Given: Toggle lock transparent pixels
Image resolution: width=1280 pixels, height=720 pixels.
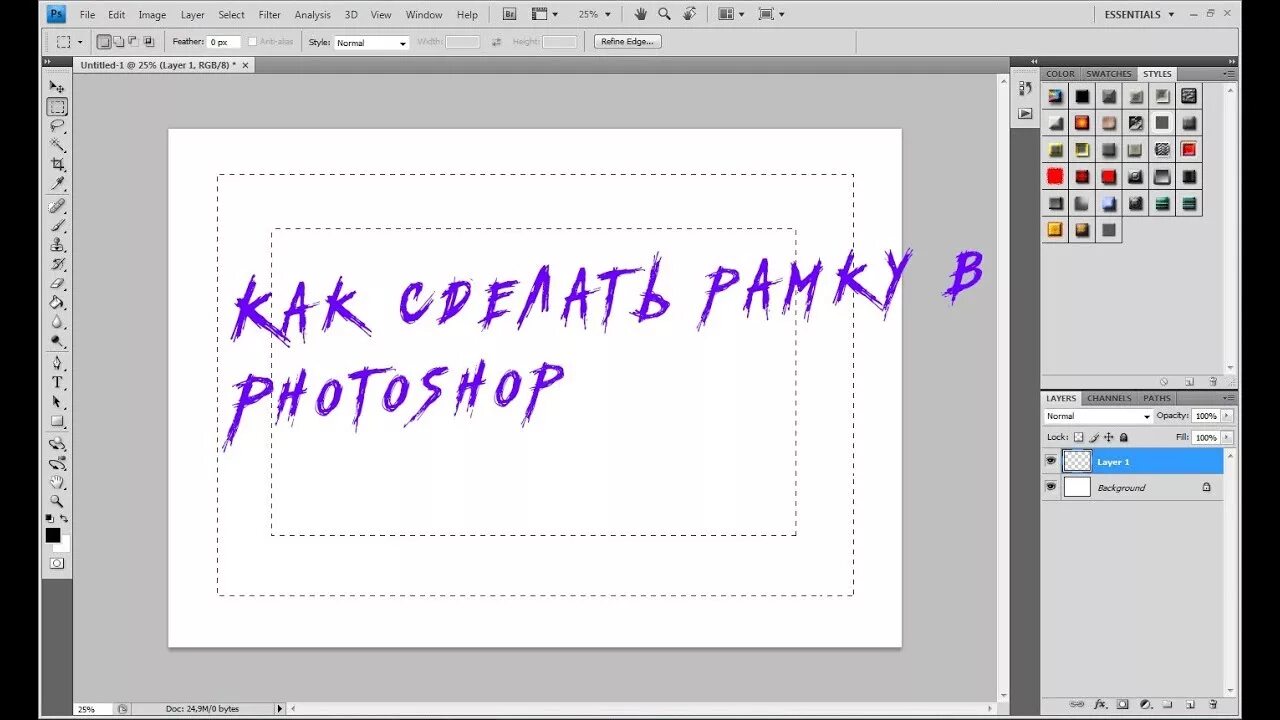Looking at the screenshot, I should click(1079, 437).
